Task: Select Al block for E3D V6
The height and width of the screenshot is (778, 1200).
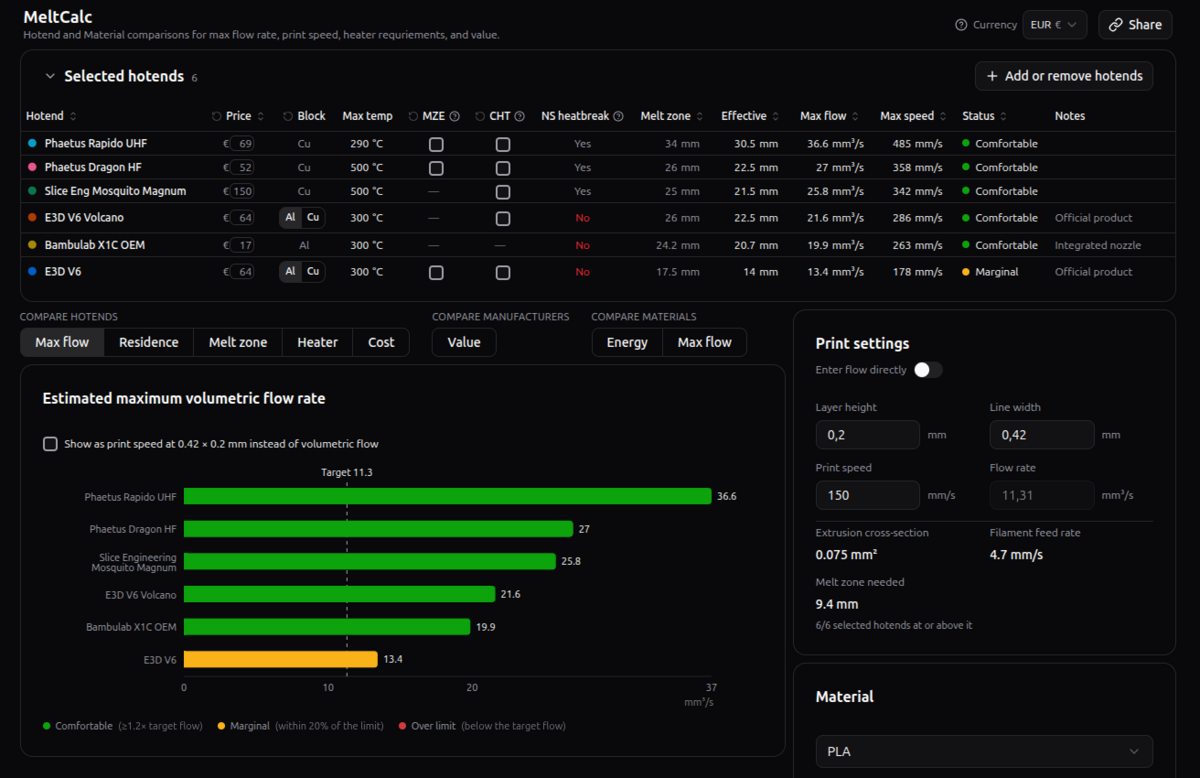Action: (291, 272)
